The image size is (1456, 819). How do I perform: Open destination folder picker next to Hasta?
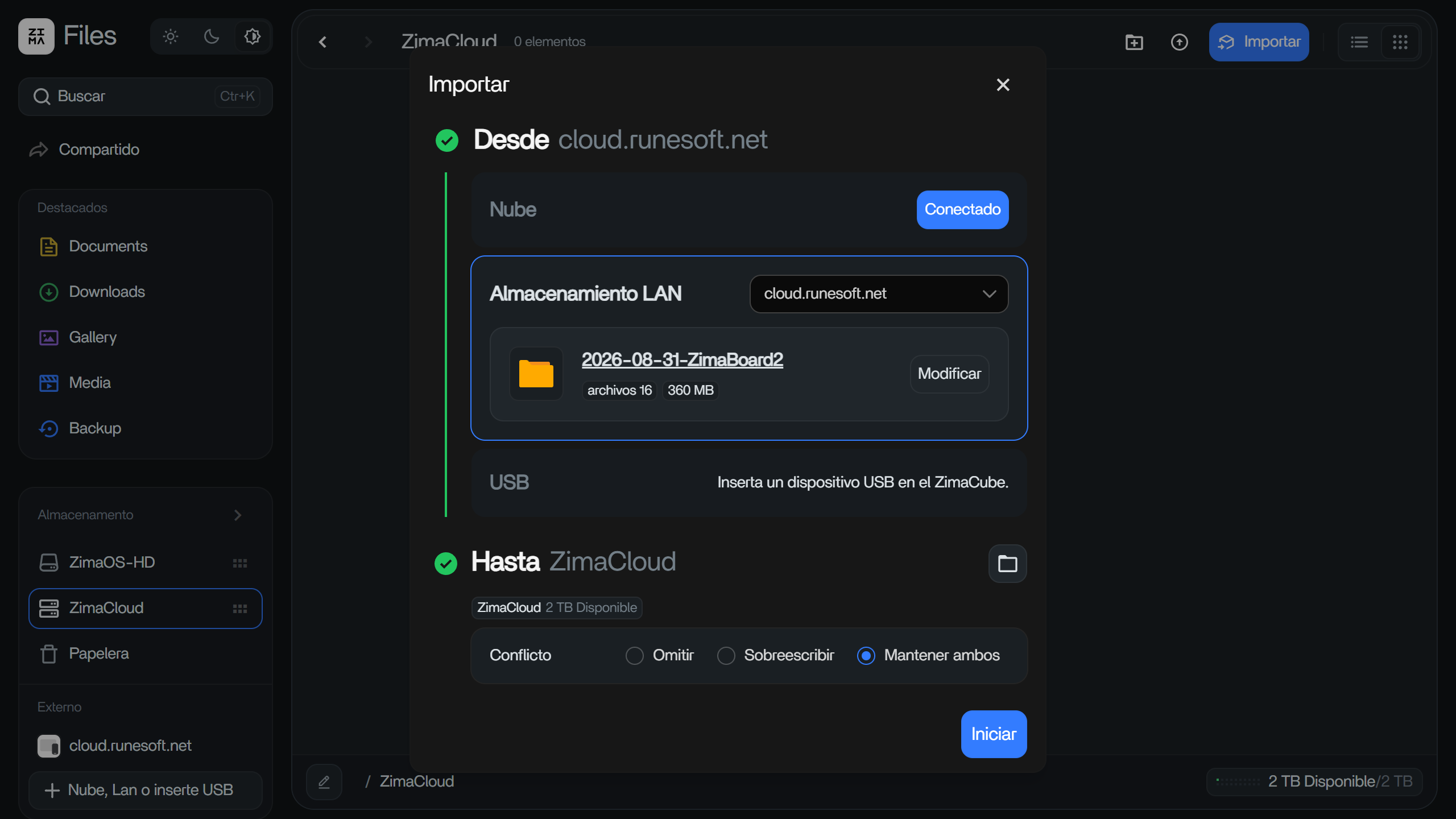click(x=1007, y=564)
